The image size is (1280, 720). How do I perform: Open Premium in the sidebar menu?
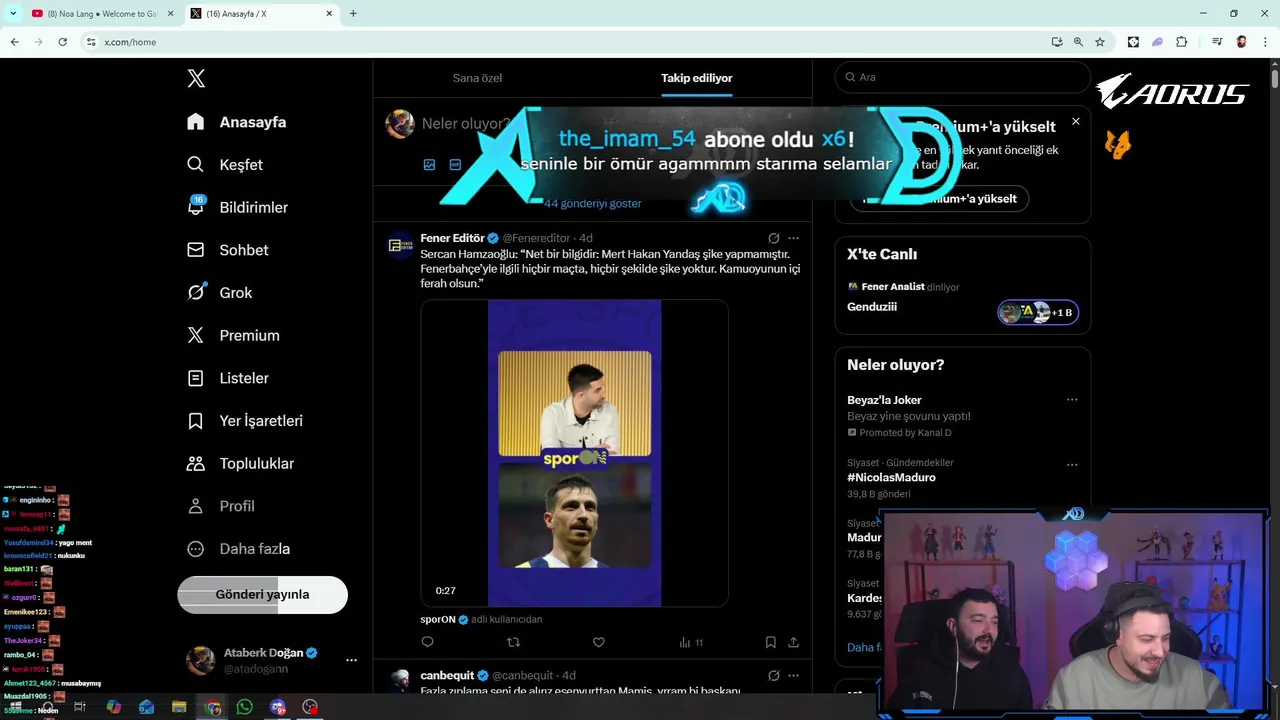(234, 335)
